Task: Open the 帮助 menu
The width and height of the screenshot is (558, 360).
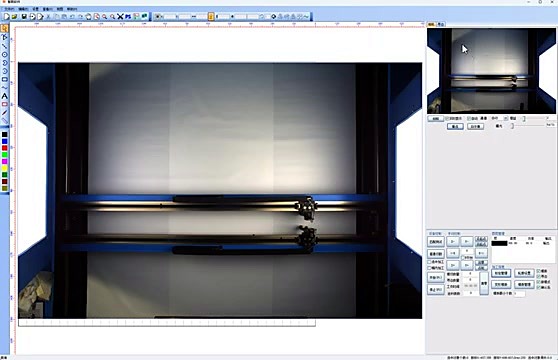Action: 72,9
